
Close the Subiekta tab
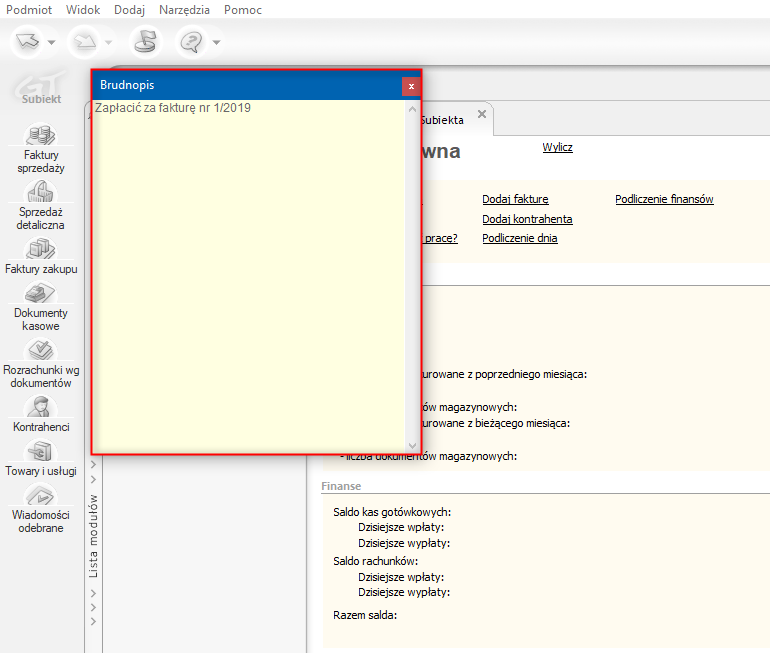482,114
